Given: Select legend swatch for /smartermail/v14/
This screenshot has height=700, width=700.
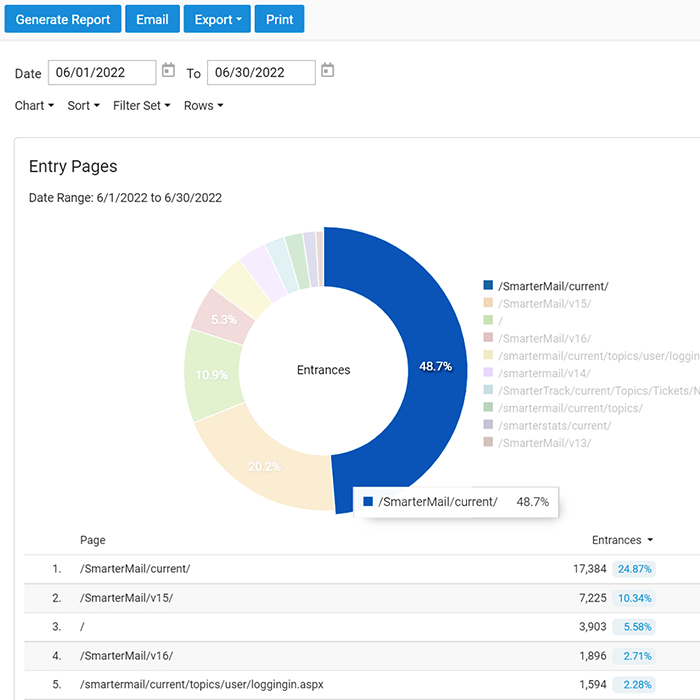Looking at the screenshot, I should [x=488, y=372].
